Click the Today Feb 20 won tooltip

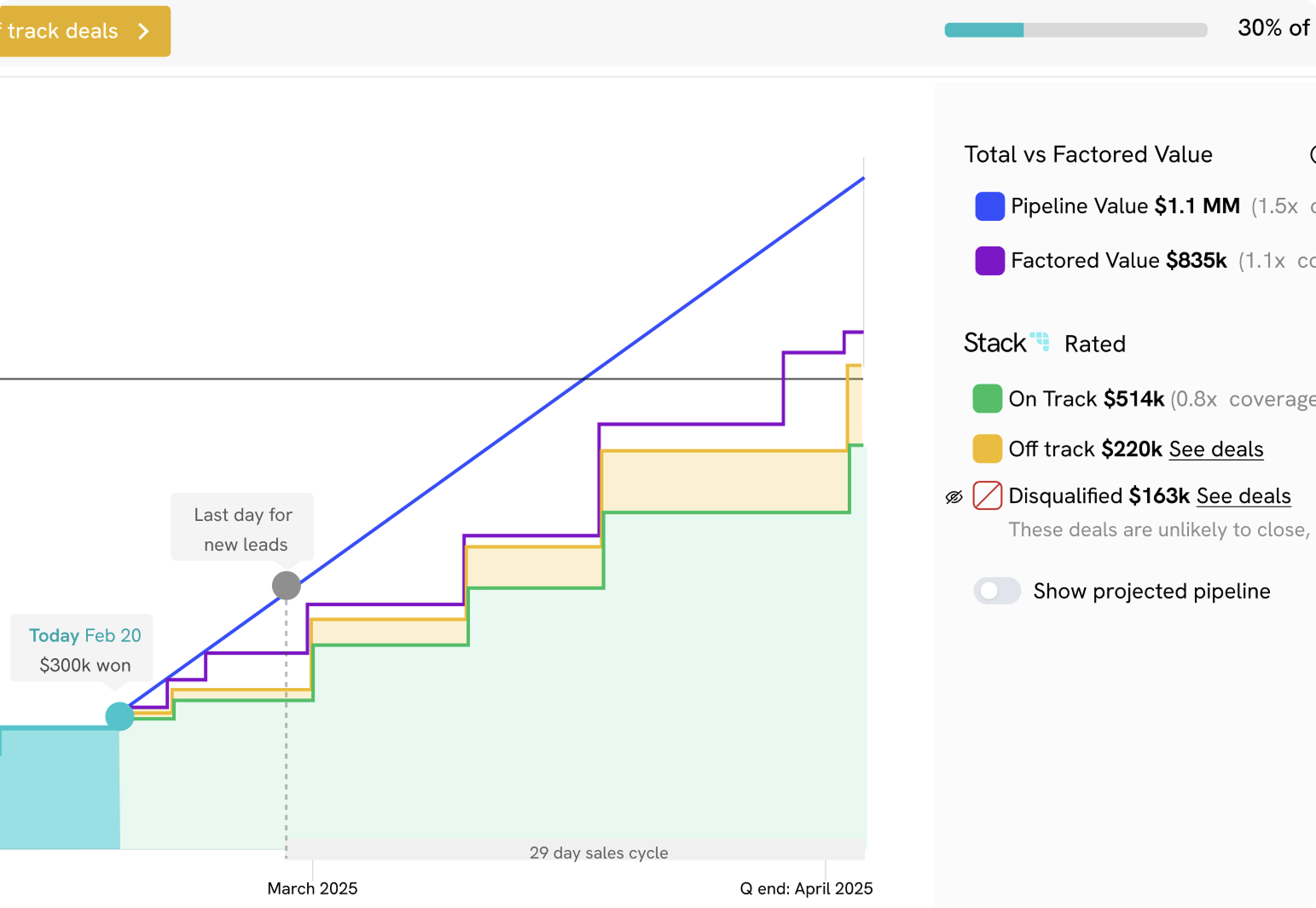pyautogui.click(x=83, y=650)
